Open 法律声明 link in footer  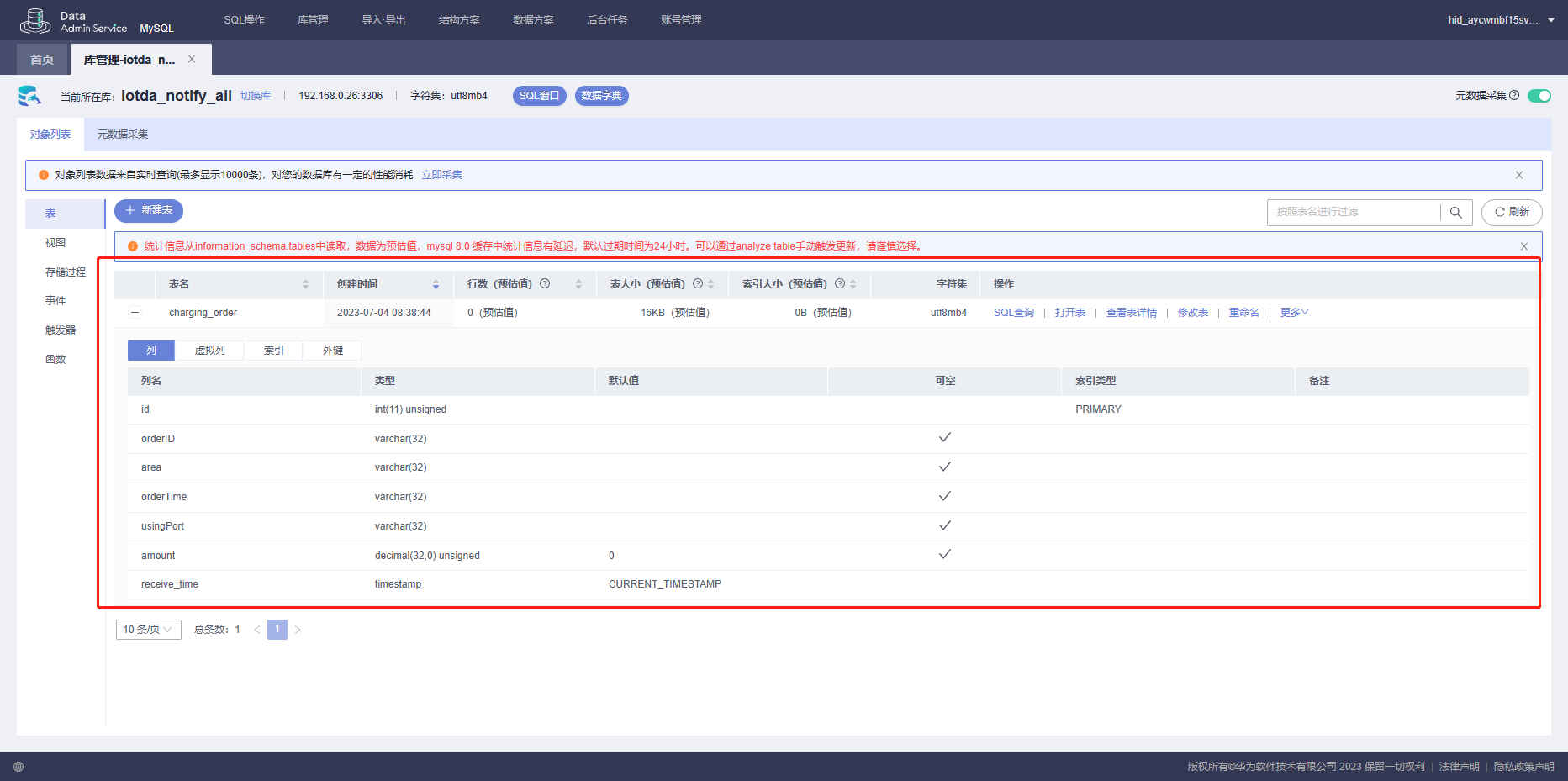(1460, 767)
